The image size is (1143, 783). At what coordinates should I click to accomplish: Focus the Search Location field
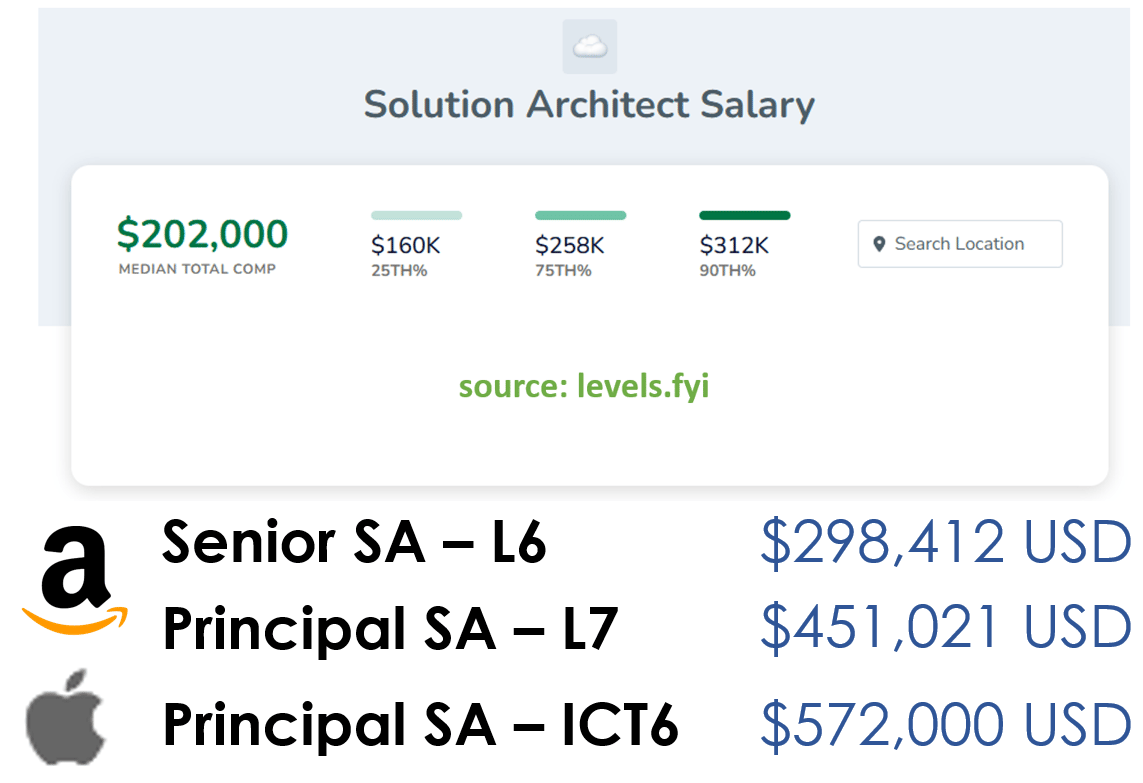(x=960, y=244)
